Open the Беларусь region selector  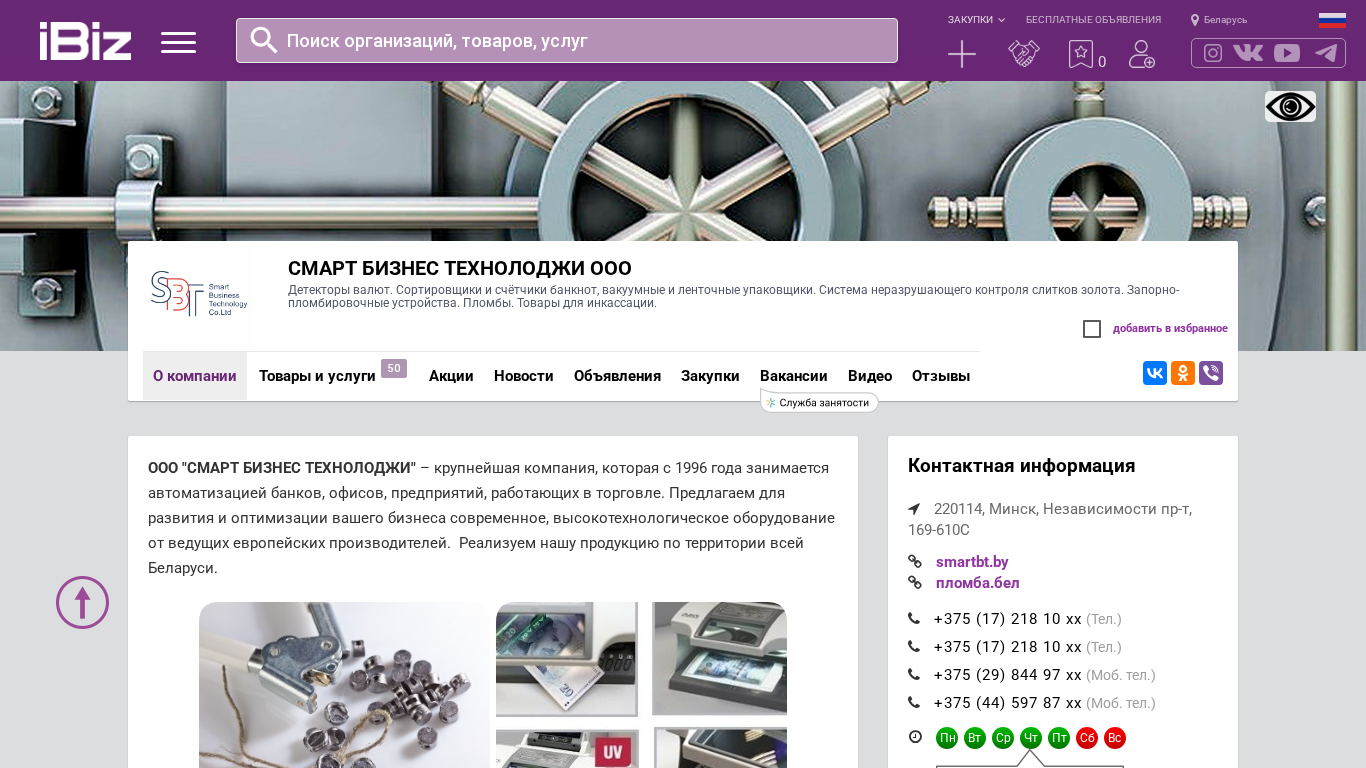point(1226,20)
